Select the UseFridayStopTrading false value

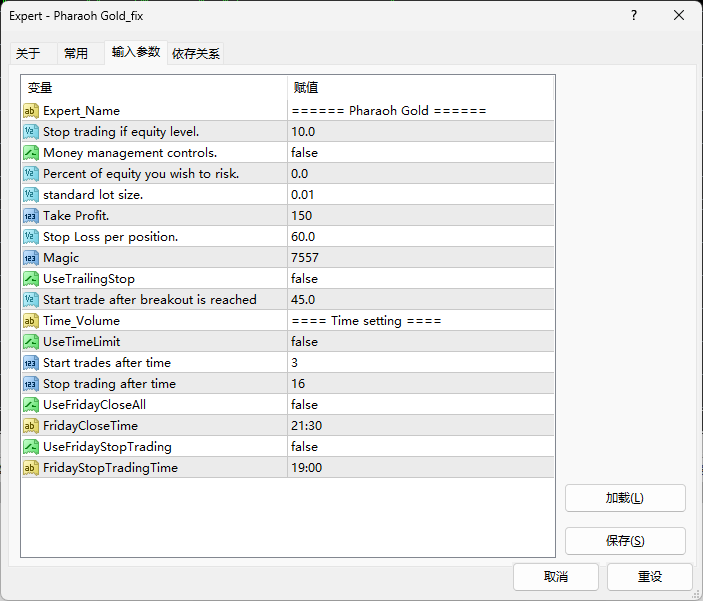coord(304,447)
